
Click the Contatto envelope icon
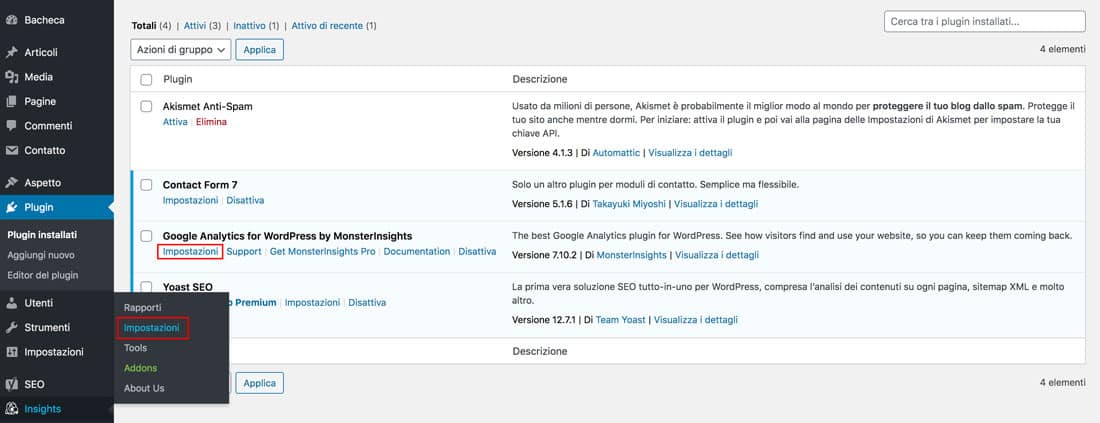pyautogui.click(x=11, y=151)
